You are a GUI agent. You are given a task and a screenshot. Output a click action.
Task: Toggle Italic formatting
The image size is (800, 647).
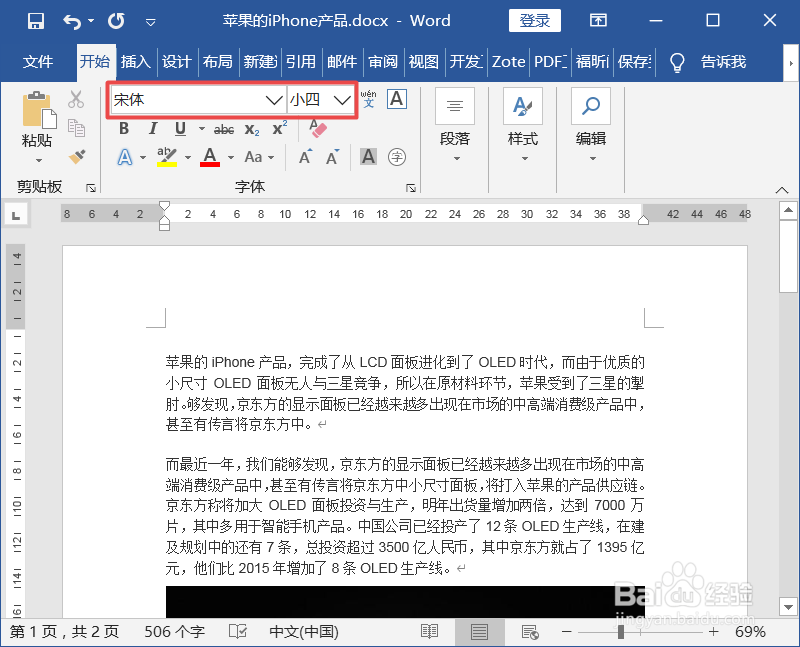point(153,129)
